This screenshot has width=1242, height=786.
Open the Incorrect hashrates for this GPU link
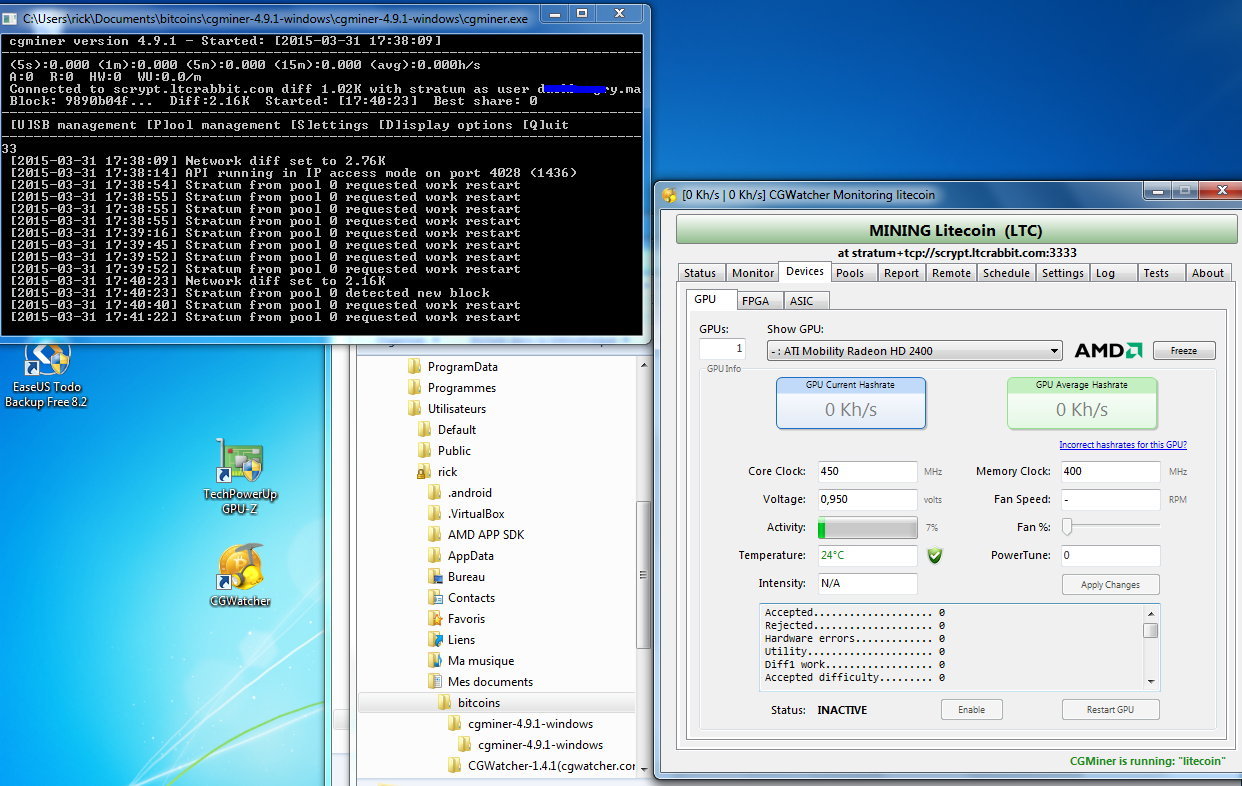tap(1122, 445)
